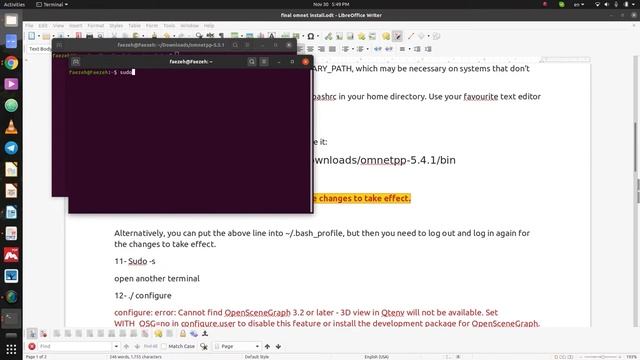Expand the Open file dropdown arrow

(x=53, y=36)
